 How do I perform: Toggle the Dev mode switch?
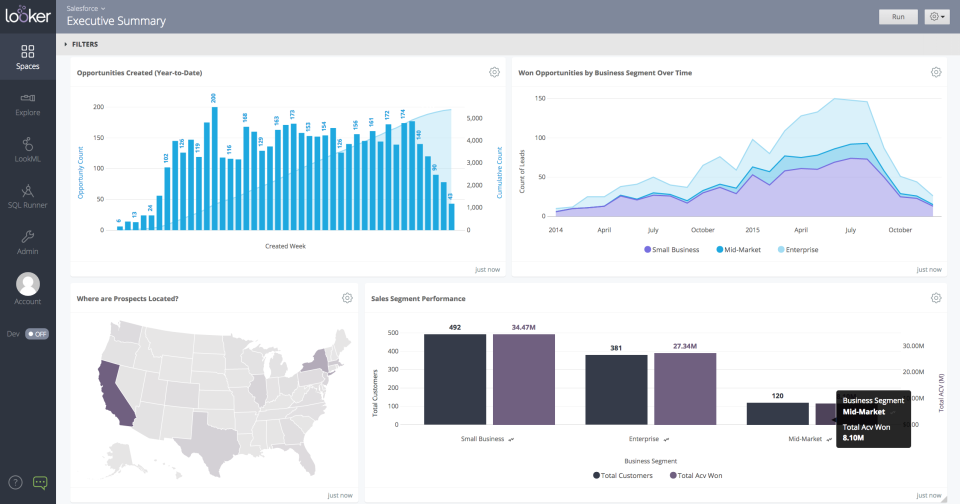(x=37, y=333)
